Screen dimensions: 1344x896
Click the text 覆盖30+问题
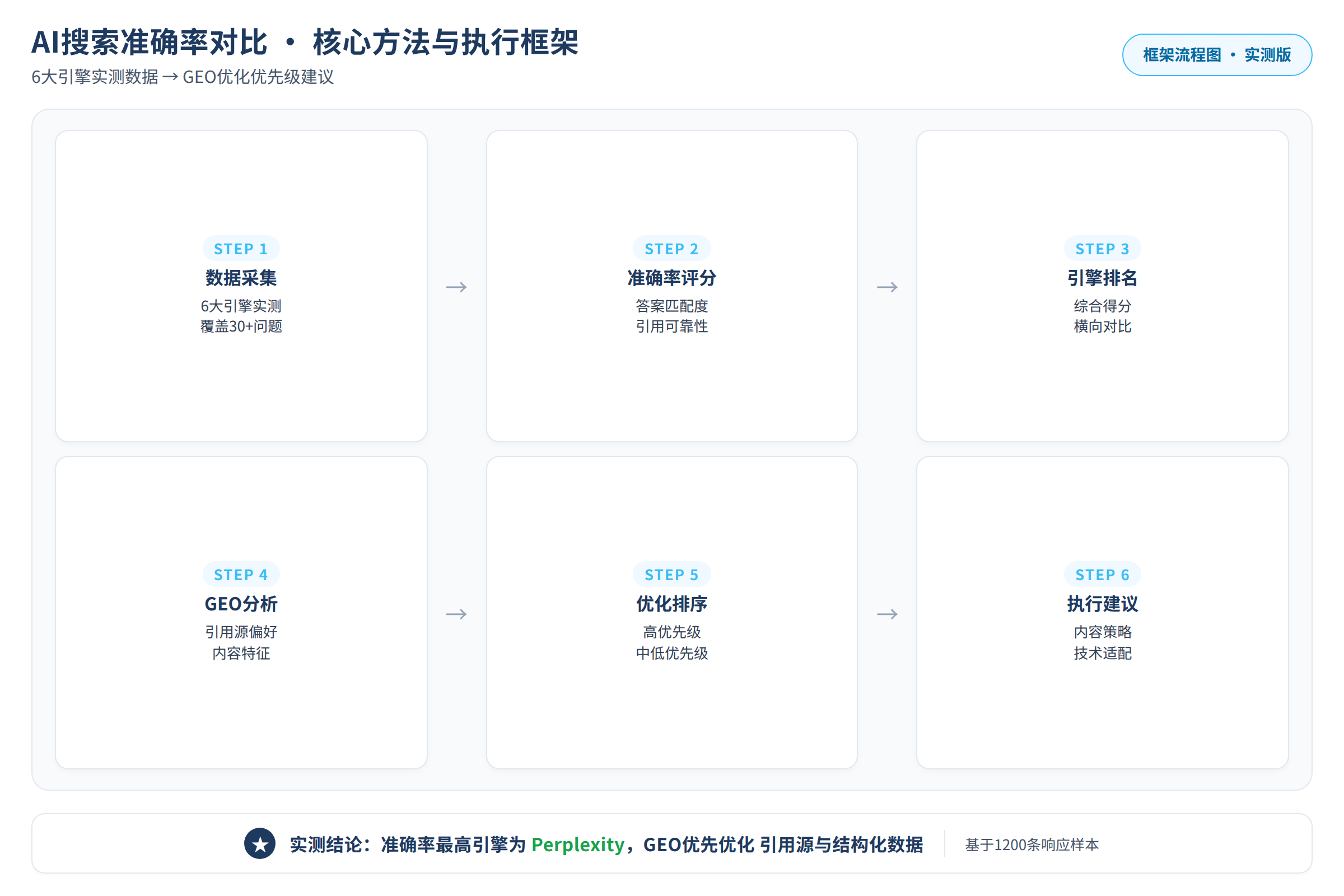[241, 326]
